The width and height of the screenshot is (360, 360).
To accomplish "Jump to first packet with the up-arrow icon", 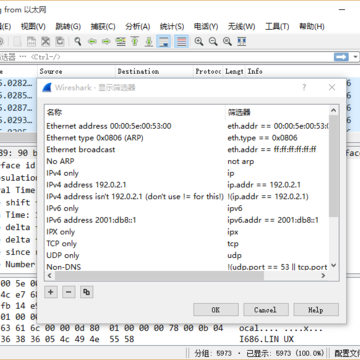I will click(x=135, y=42).
